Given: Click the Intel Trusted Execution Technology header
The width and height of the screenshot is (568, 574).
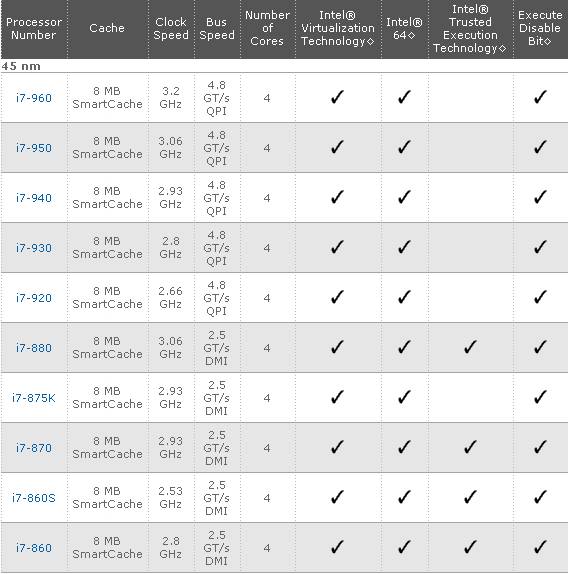Looking at the screenshot, I should tap(470, 29).
